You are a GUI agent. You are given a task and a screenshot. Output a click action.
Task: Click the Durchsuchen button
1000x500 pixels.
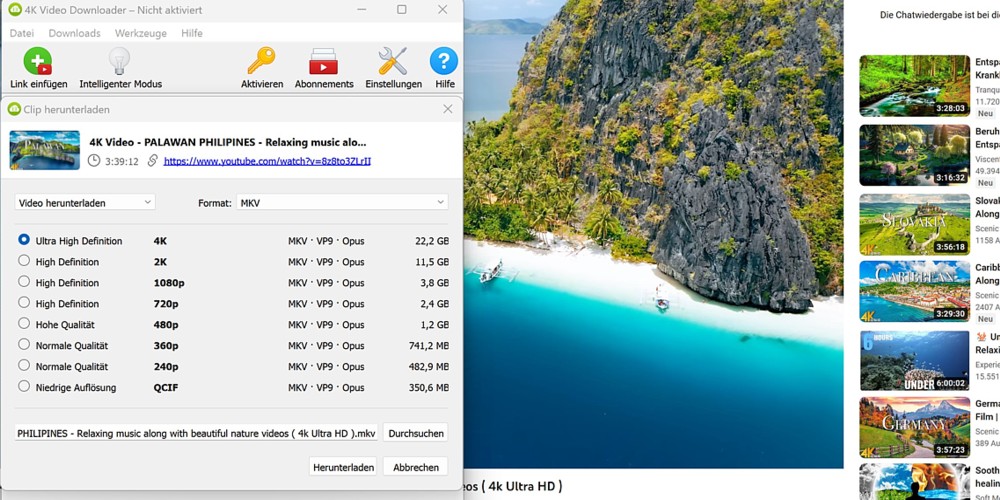[x=416, y=433]
